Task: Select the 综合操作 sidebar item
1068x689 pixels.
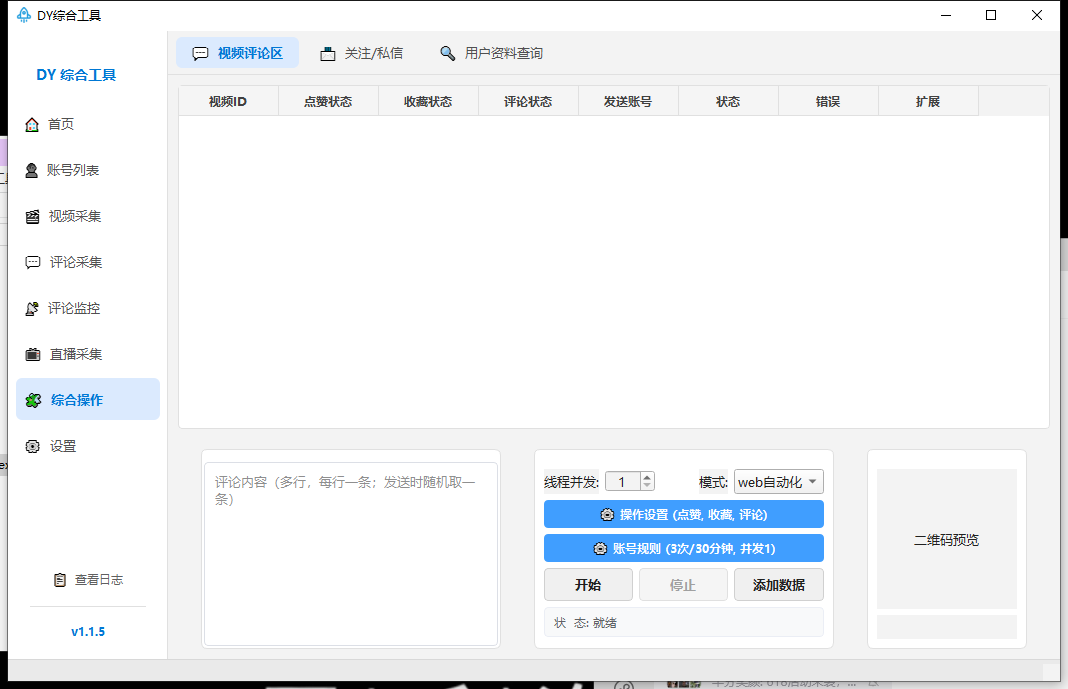Action: coord(88,400)
